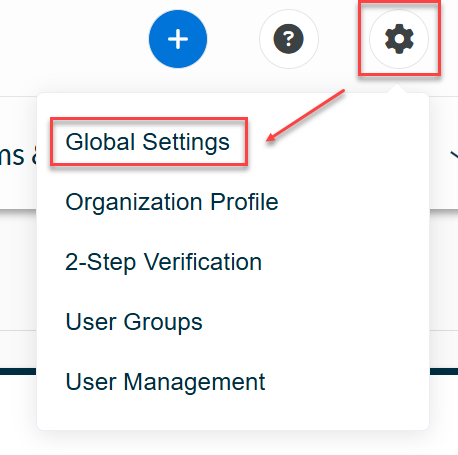This screenshot has height=455, width=458.
Task: Click the partially hidden tab behind the menu
Action: 17,155
